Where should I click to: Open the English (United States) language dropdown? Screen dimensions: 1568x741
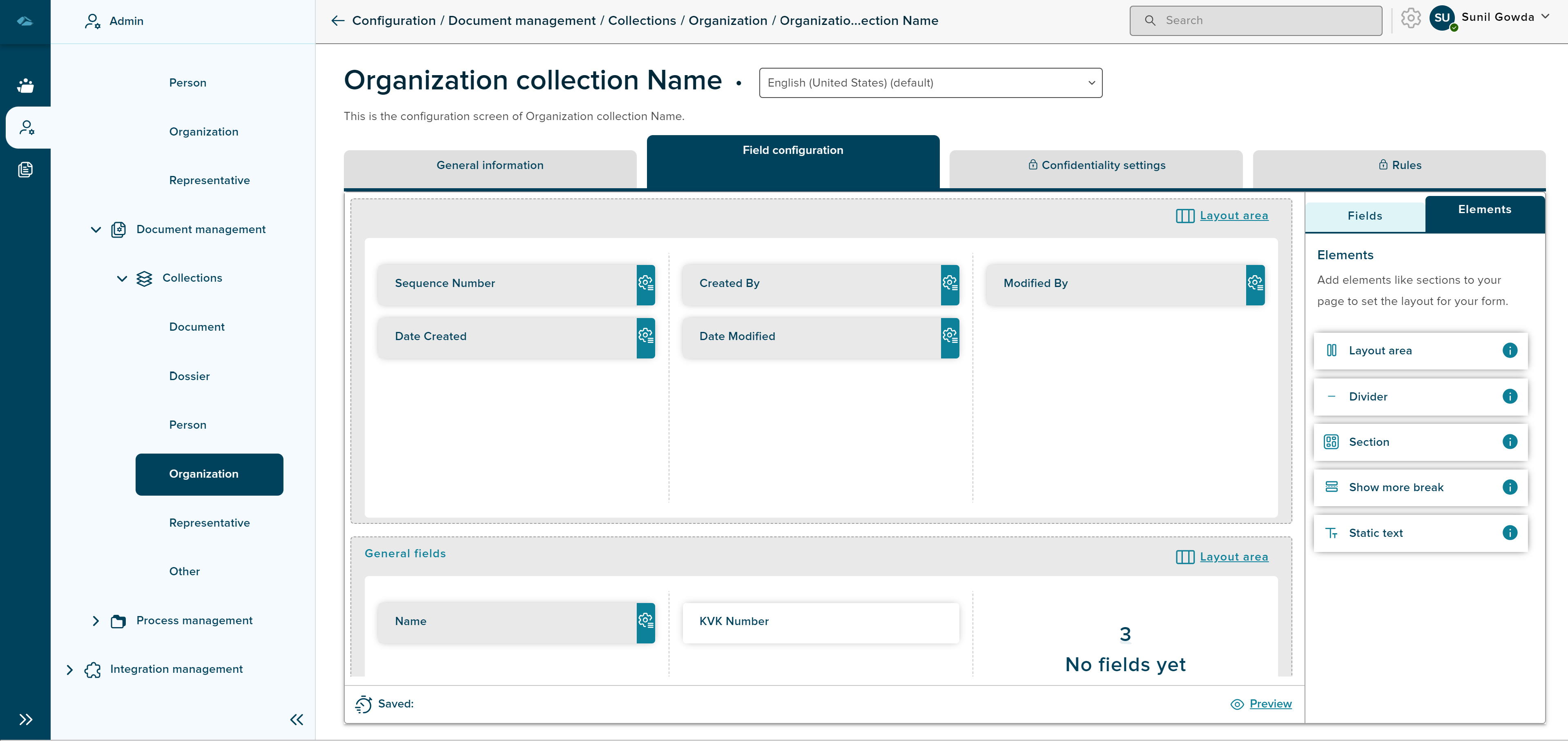(930, 83)
